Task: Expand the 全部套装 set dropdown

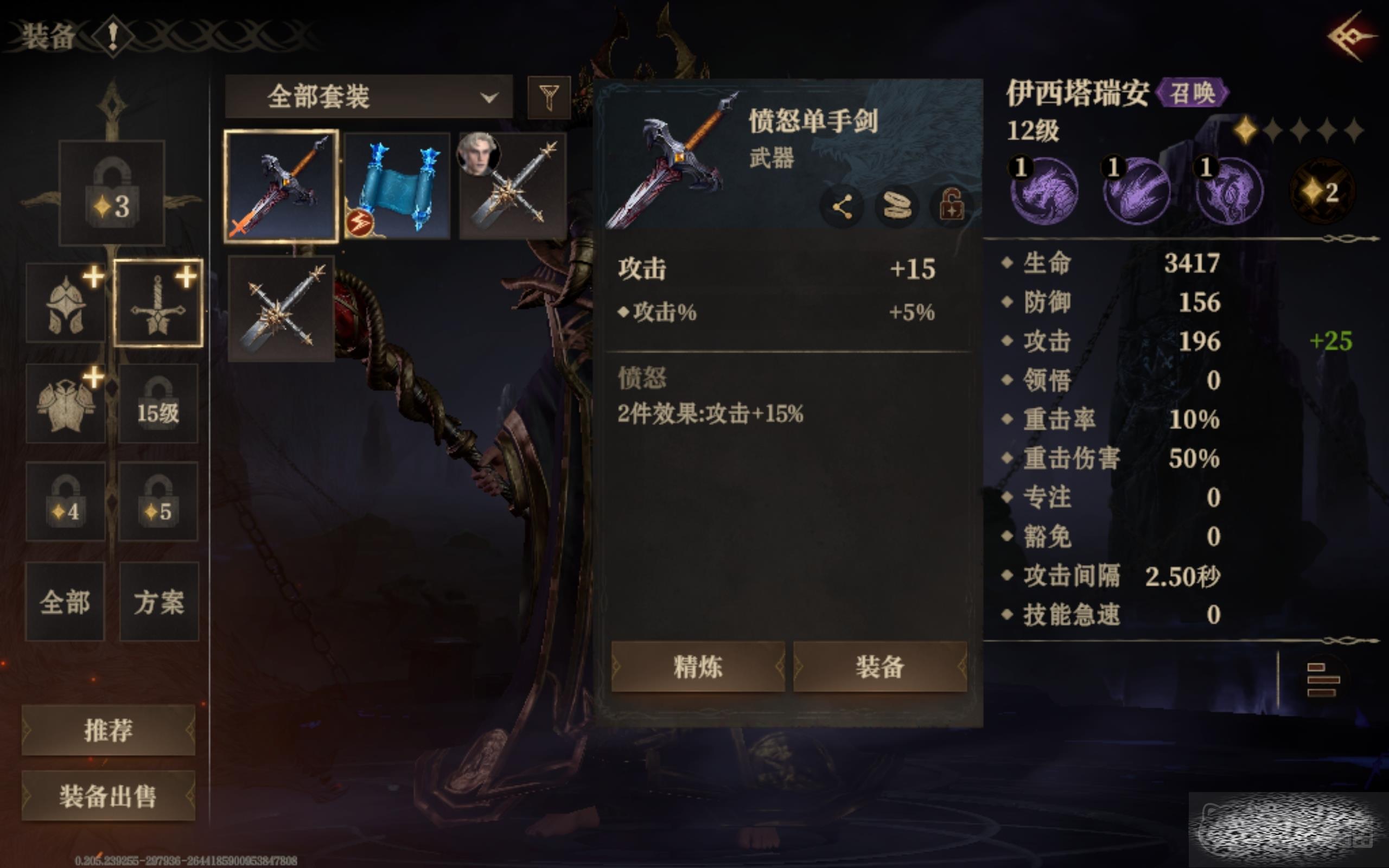Action: (368, 97)
